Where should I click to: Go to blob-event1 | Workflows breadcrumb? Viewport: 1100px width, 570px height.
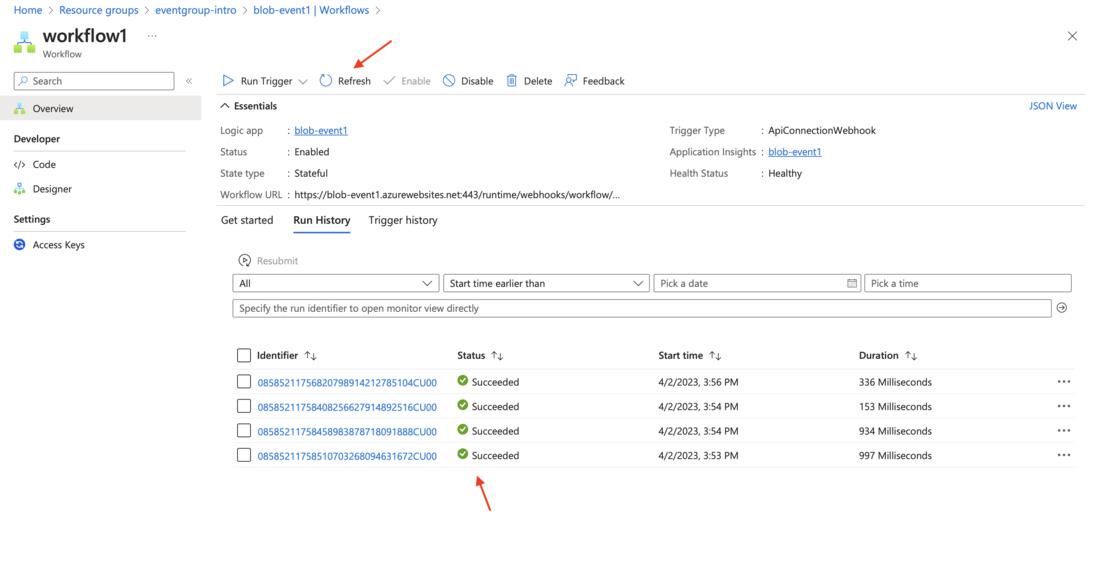point(311,10)
